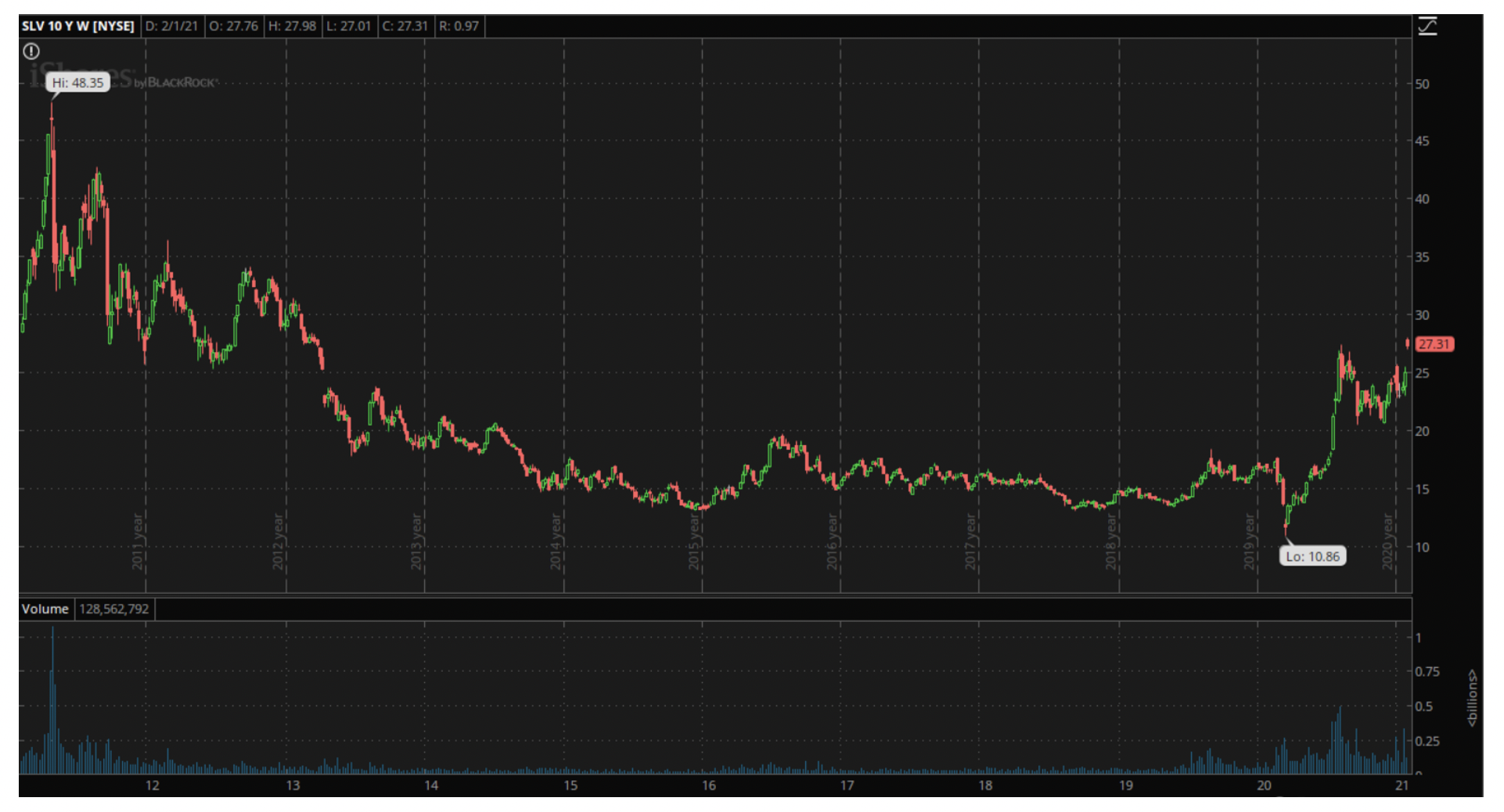Click the 45 price axis label
Viewport: 1504px width, 812px height.
pyautogui.click(x=1422, y=141)
